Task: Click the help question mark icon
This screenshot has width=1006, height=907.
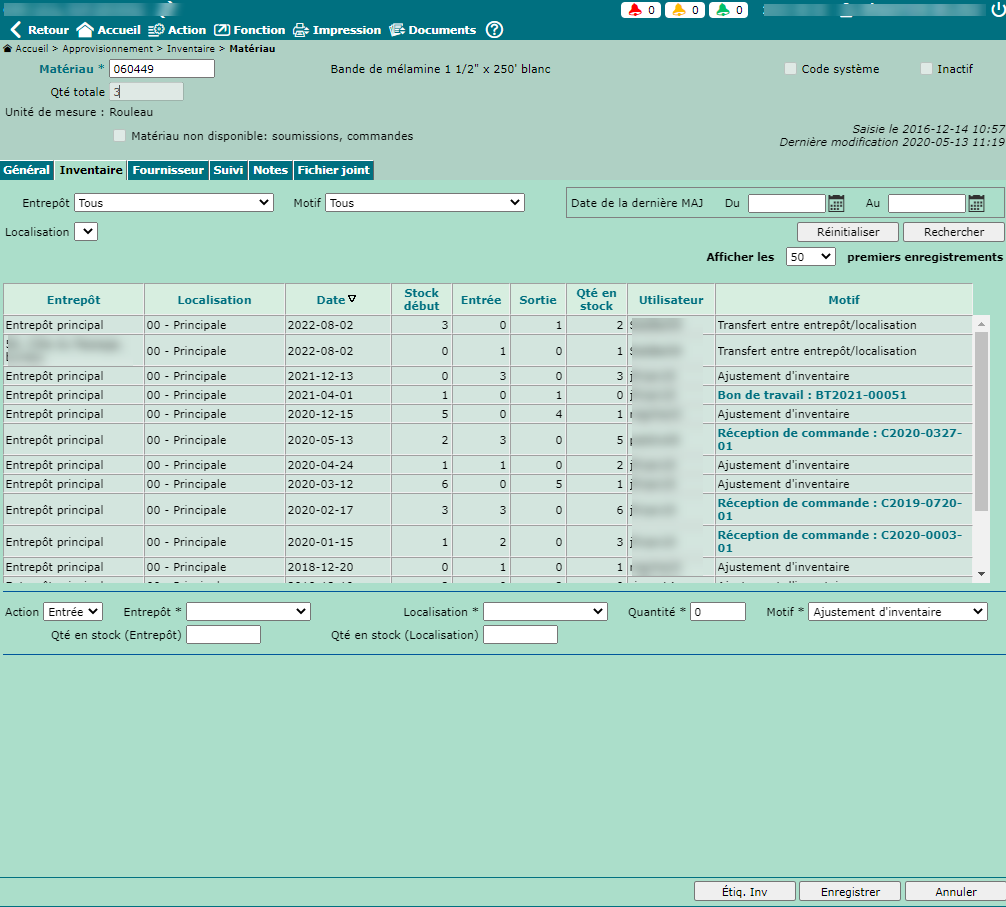Action: click(x=494, y=30)
